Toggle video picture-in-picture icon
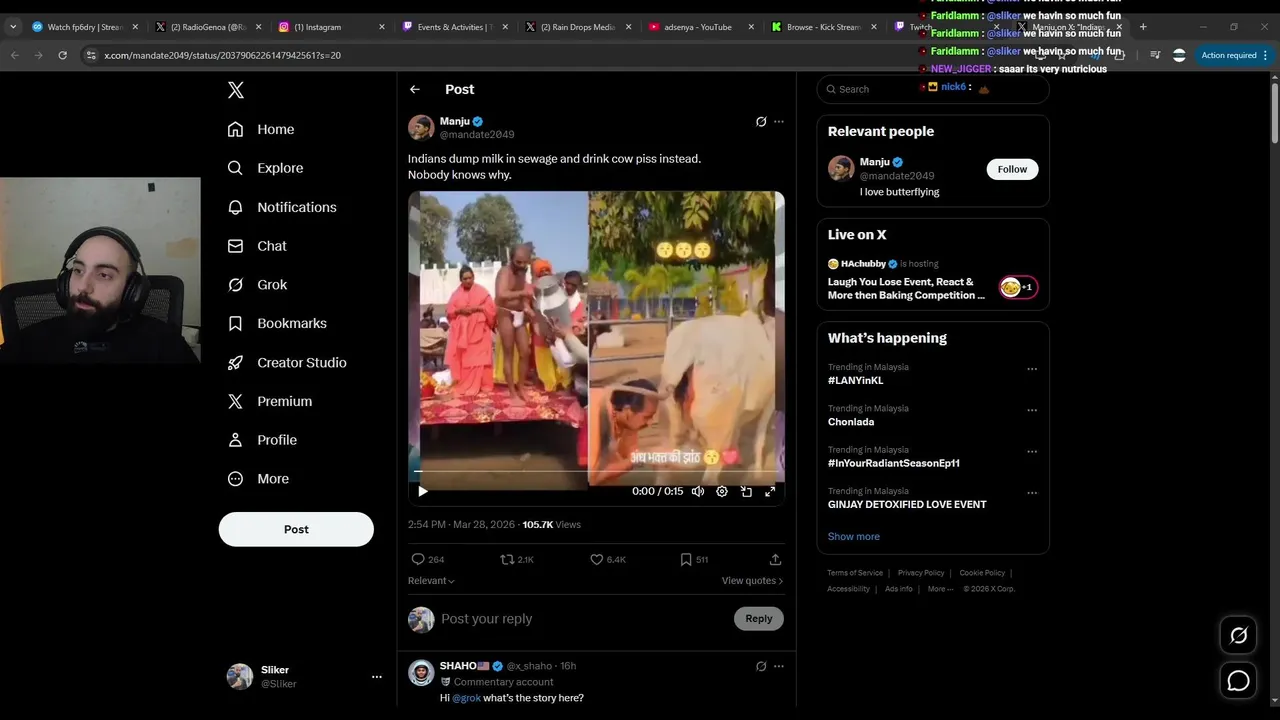 click(x=746, y=491)
